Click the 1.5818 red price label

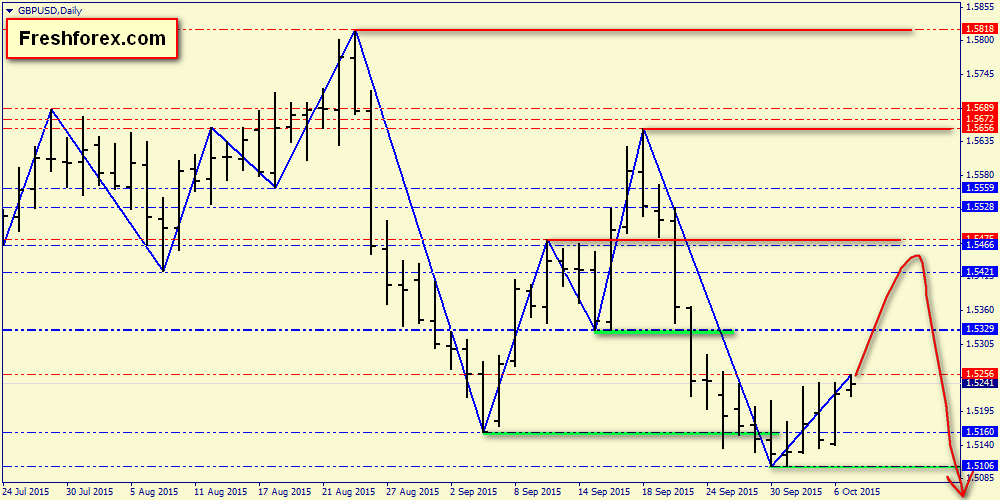click(x=978, y=29)
